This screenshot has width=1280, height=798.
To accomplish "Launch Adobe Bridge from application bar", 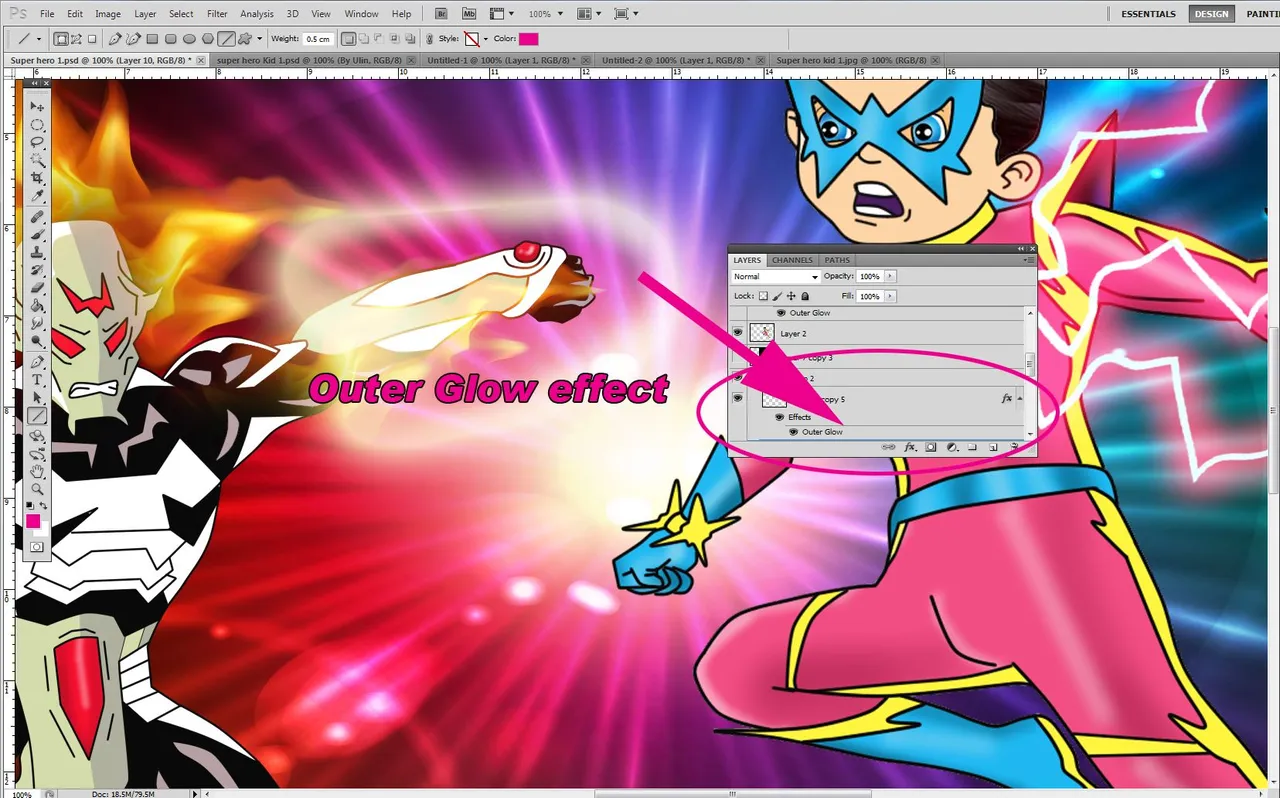I will pyautogui.click(x=441, y=14).
